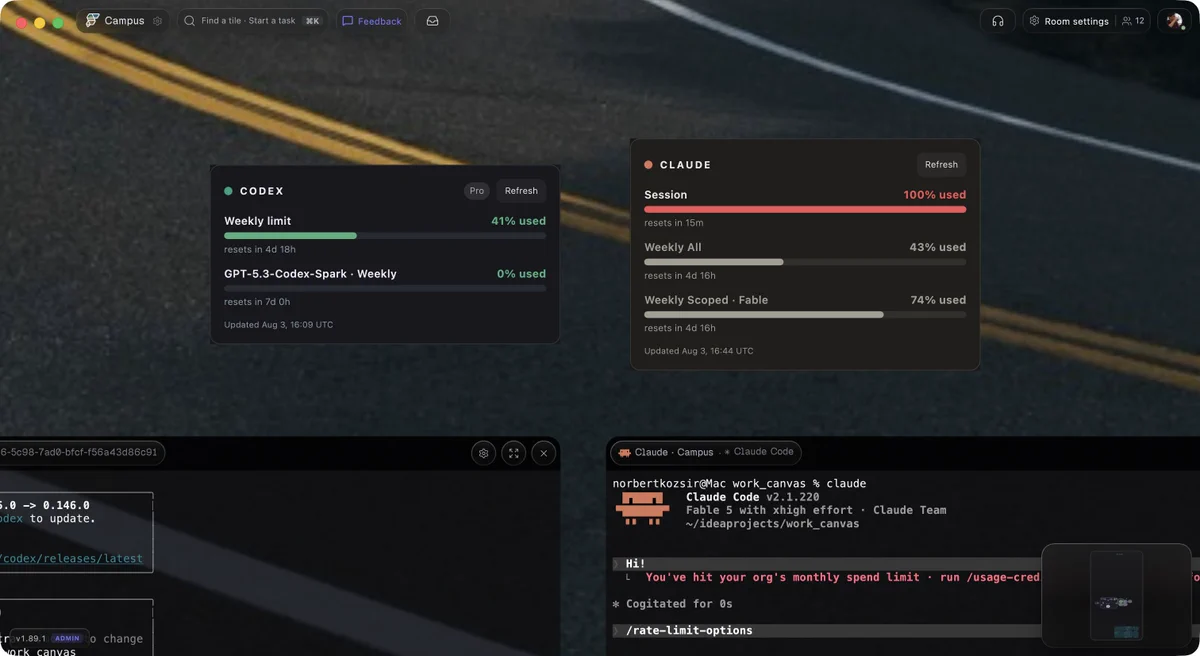Open the inbox tray icon
Viewport: 1200px width, 656px height.
[432, 21]
